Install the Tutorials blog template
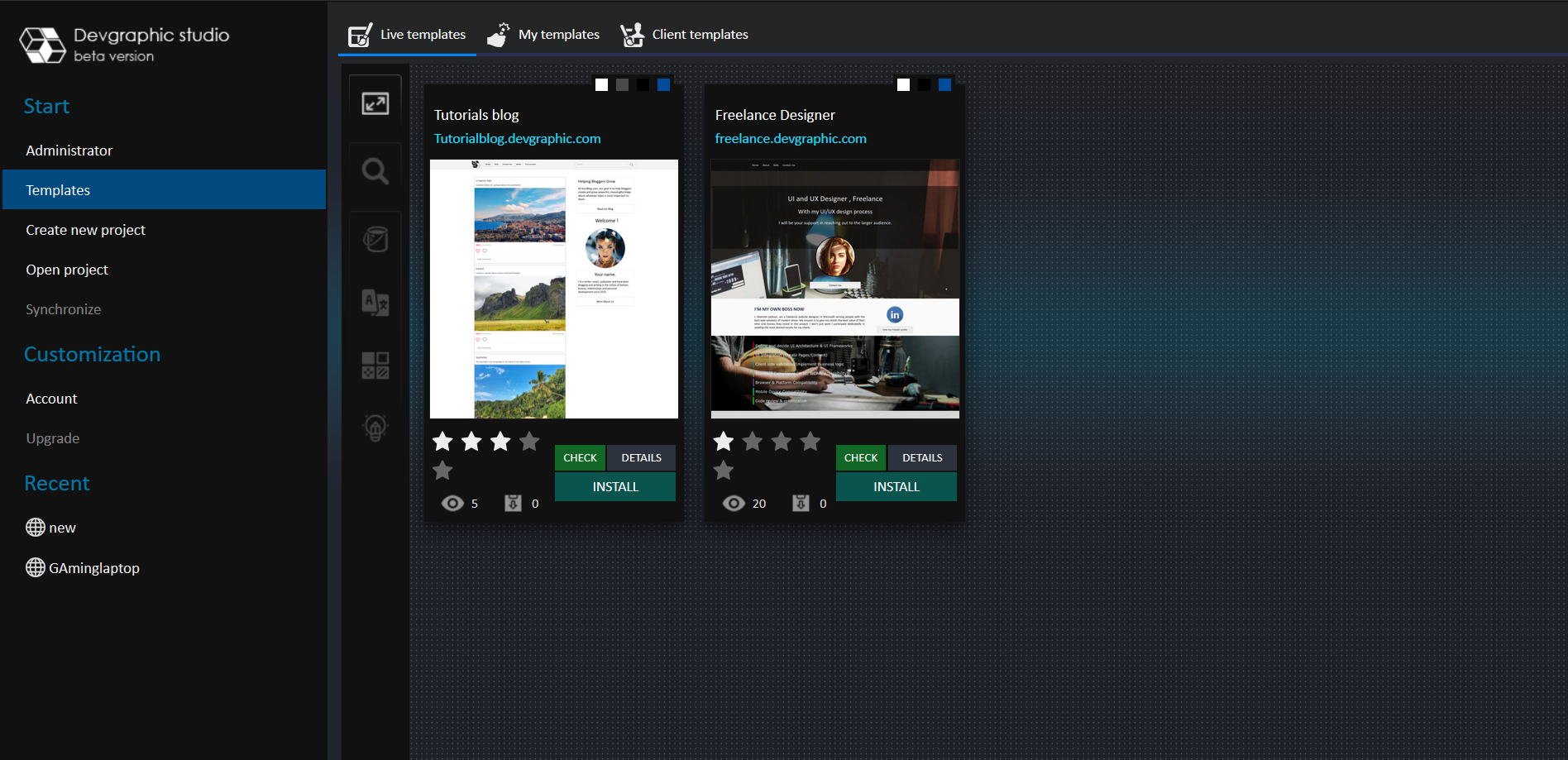This screenshot has width=1568, height=760. (615, 486)
